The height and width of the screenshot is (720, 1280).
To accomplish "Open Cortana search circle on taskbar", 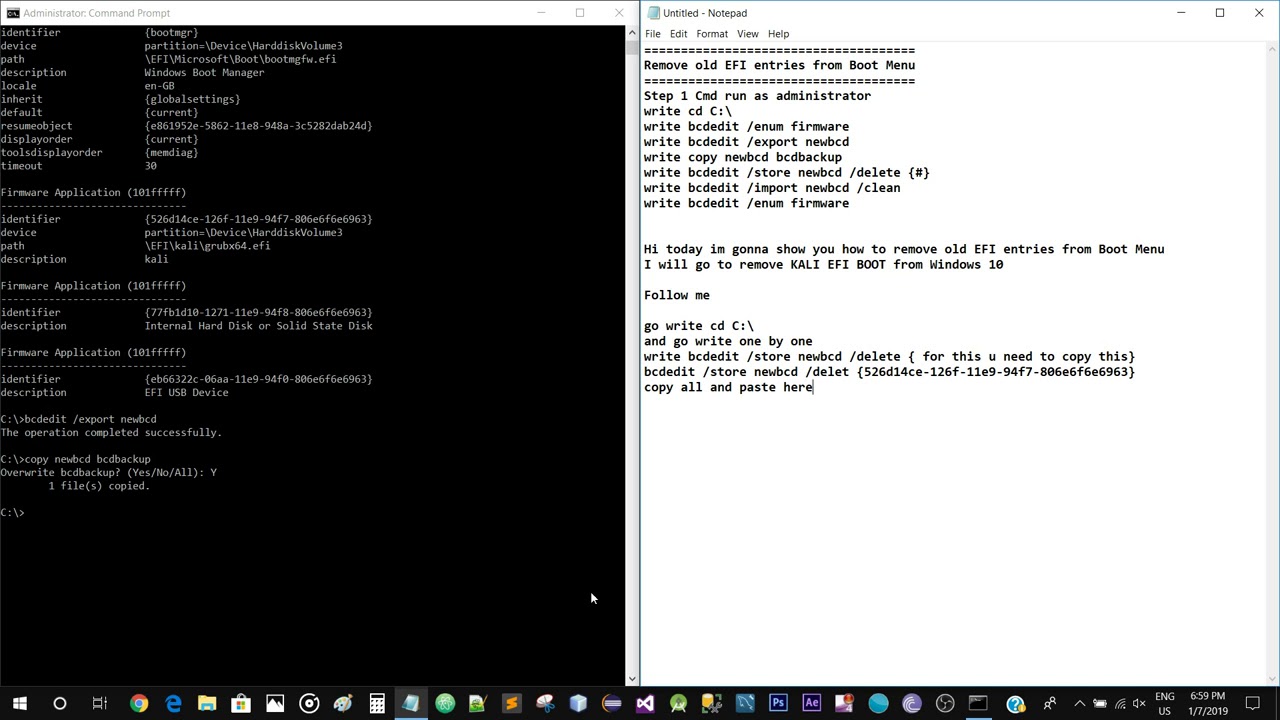I will point(60,704).
